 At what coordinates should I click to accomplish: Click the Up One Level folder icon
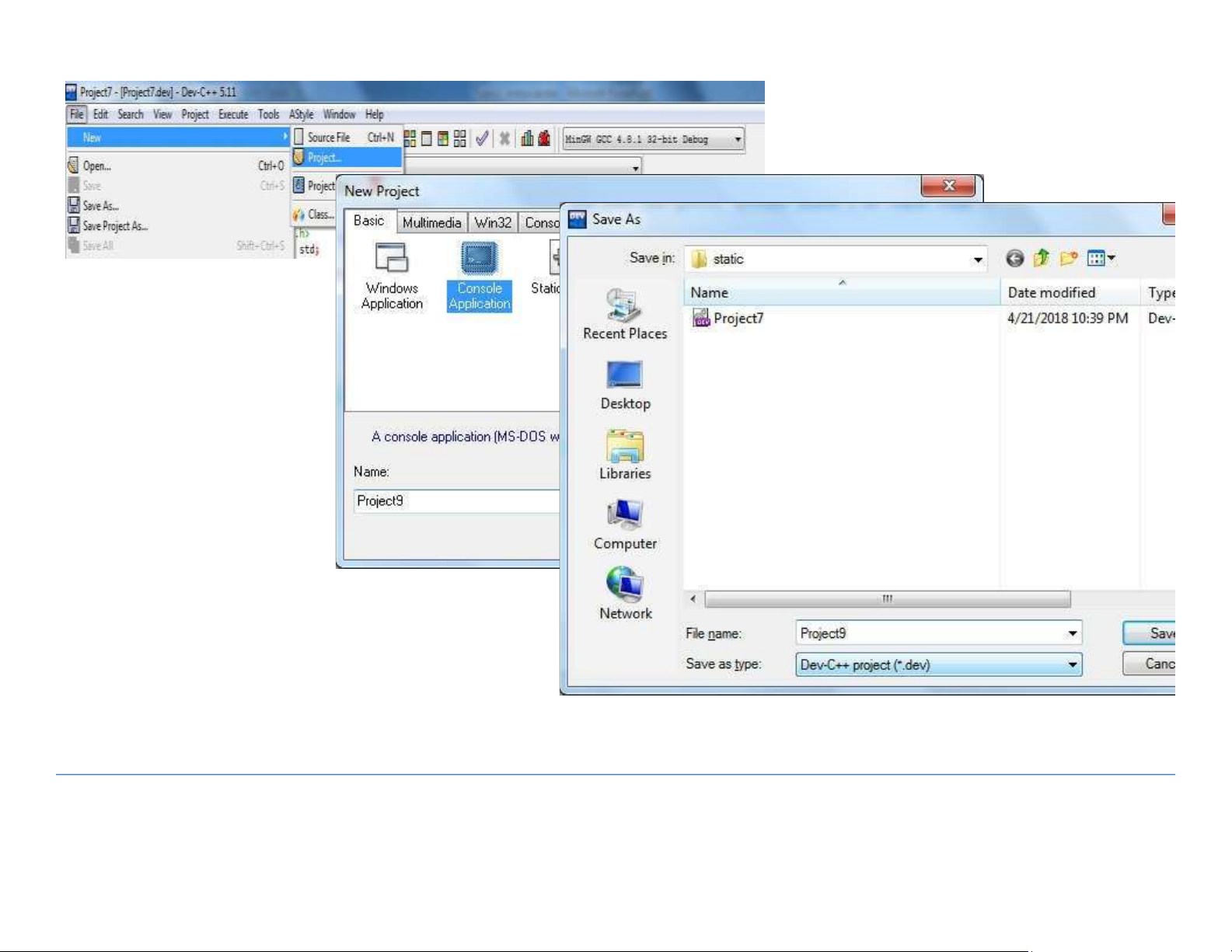(1042, 259)
